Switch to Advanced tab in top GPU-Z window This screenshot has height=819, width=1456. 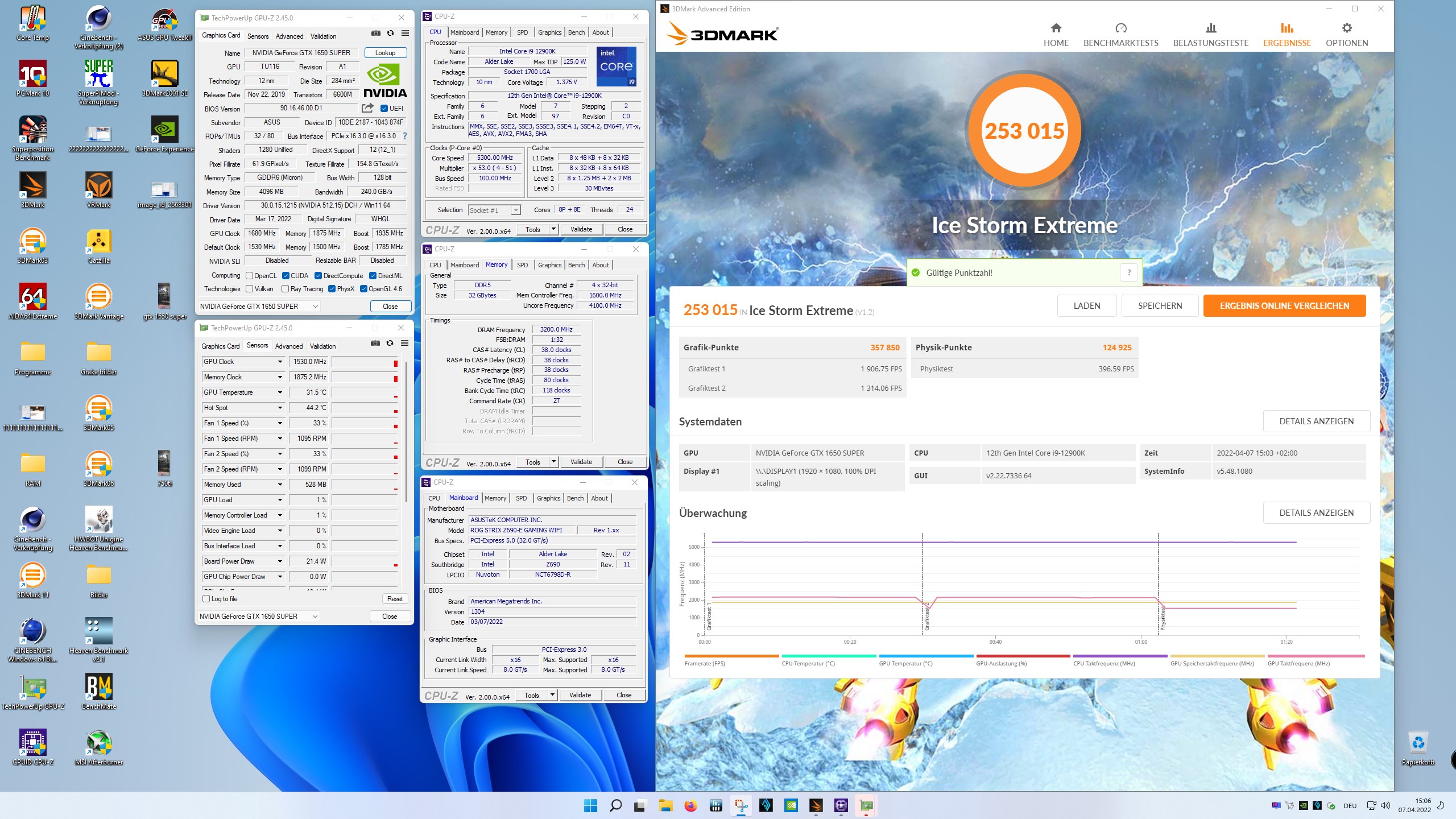point(289,36)
